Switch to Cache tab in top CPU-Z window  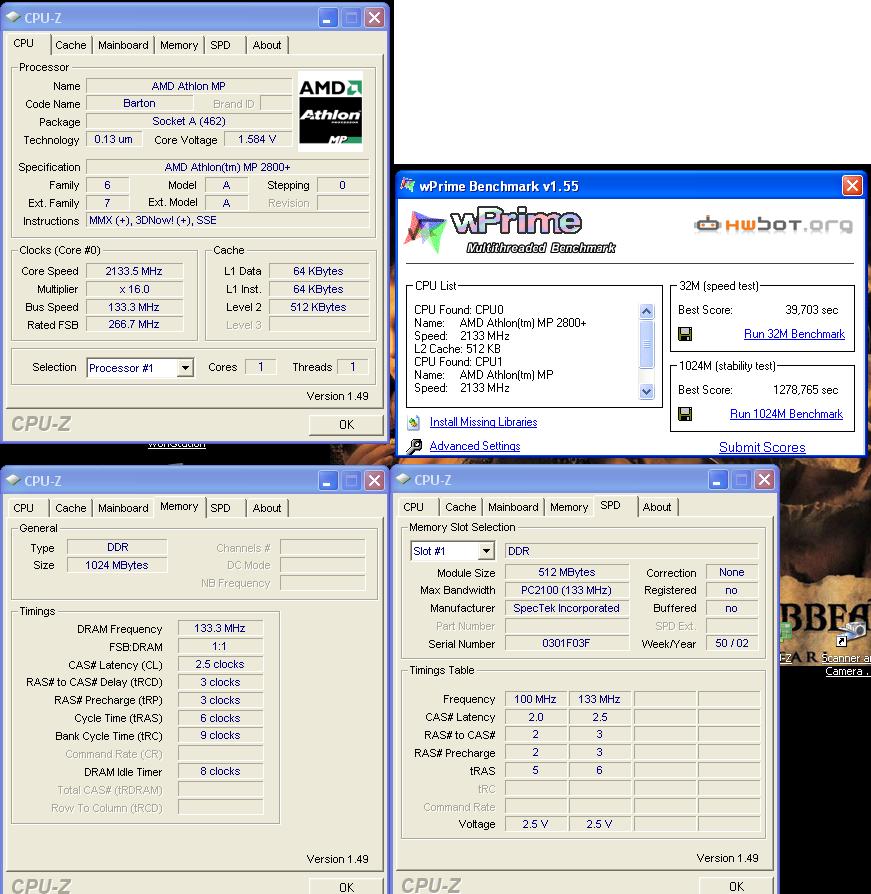tap(71, 45)
